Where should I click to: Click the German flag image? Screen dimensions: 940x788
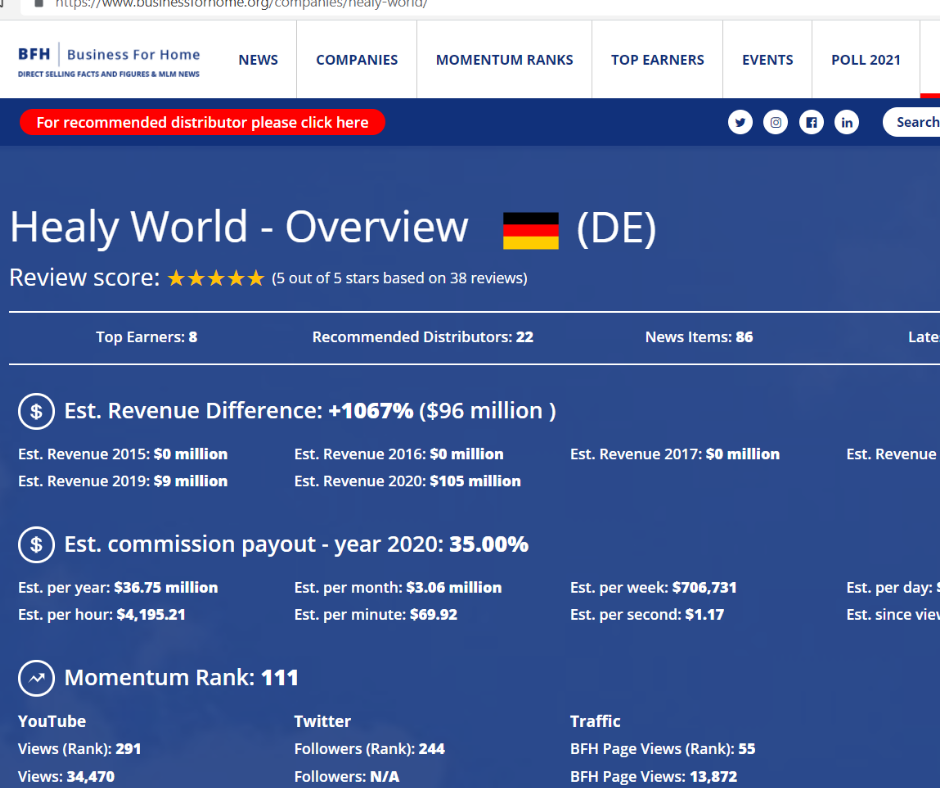click(531, 230)
